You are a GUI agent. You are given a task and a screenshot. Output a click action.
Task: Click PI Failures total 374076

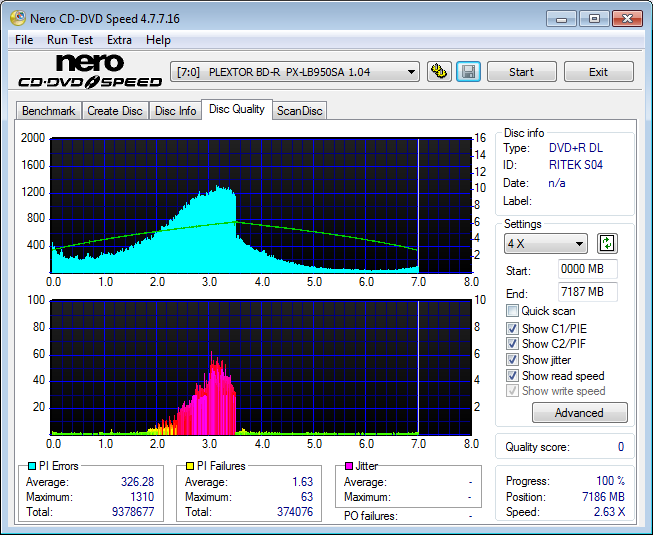(295, 512)
